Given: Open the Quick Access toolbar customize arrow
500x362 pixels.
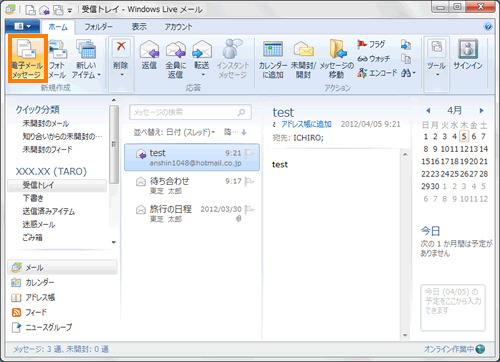Looking at the screenshot, I should point(70,10).
